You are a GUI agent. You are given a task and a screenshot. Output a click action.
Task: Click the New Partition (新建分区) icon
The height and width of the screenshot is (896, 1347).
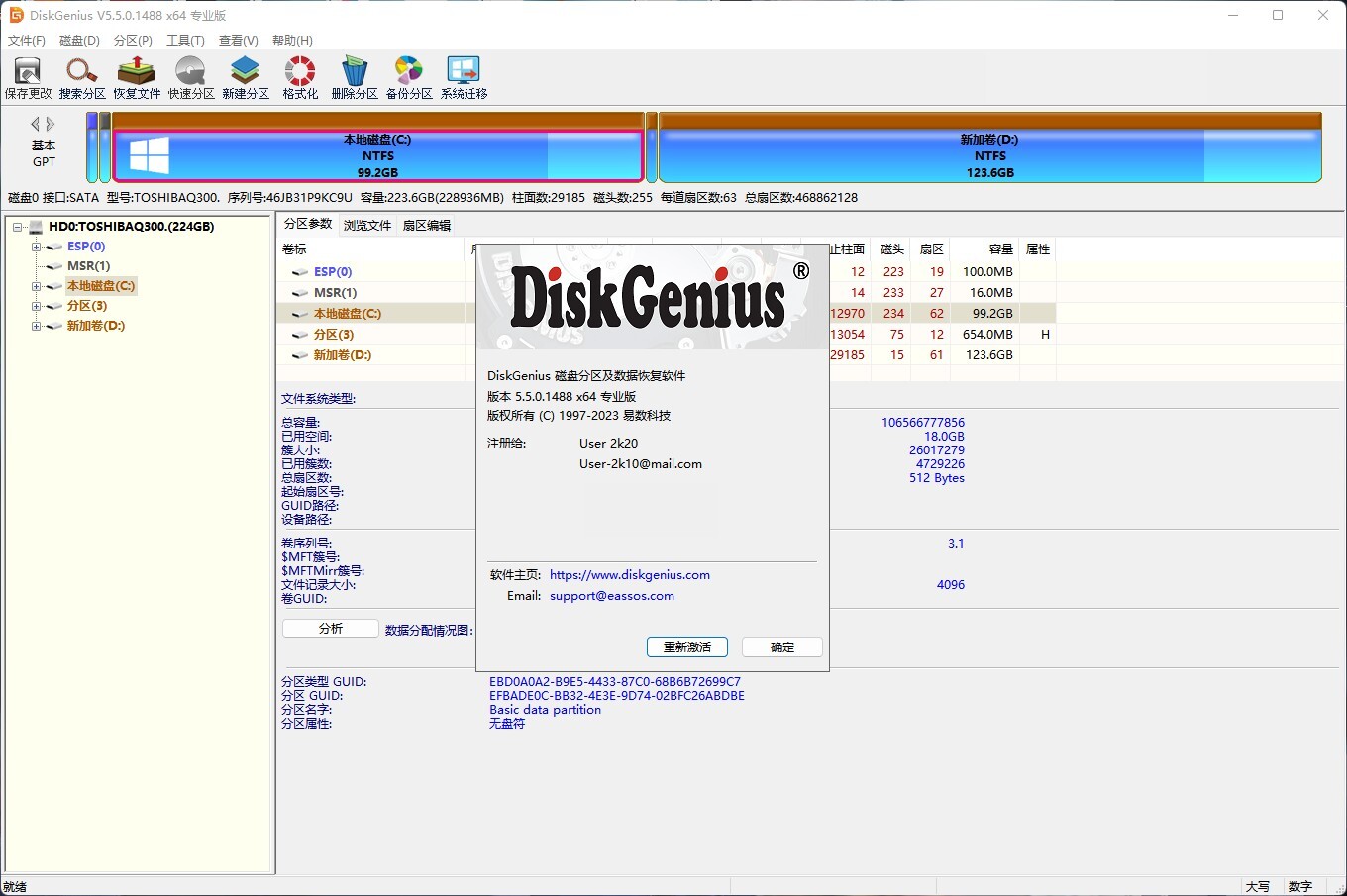pos(246,77)
